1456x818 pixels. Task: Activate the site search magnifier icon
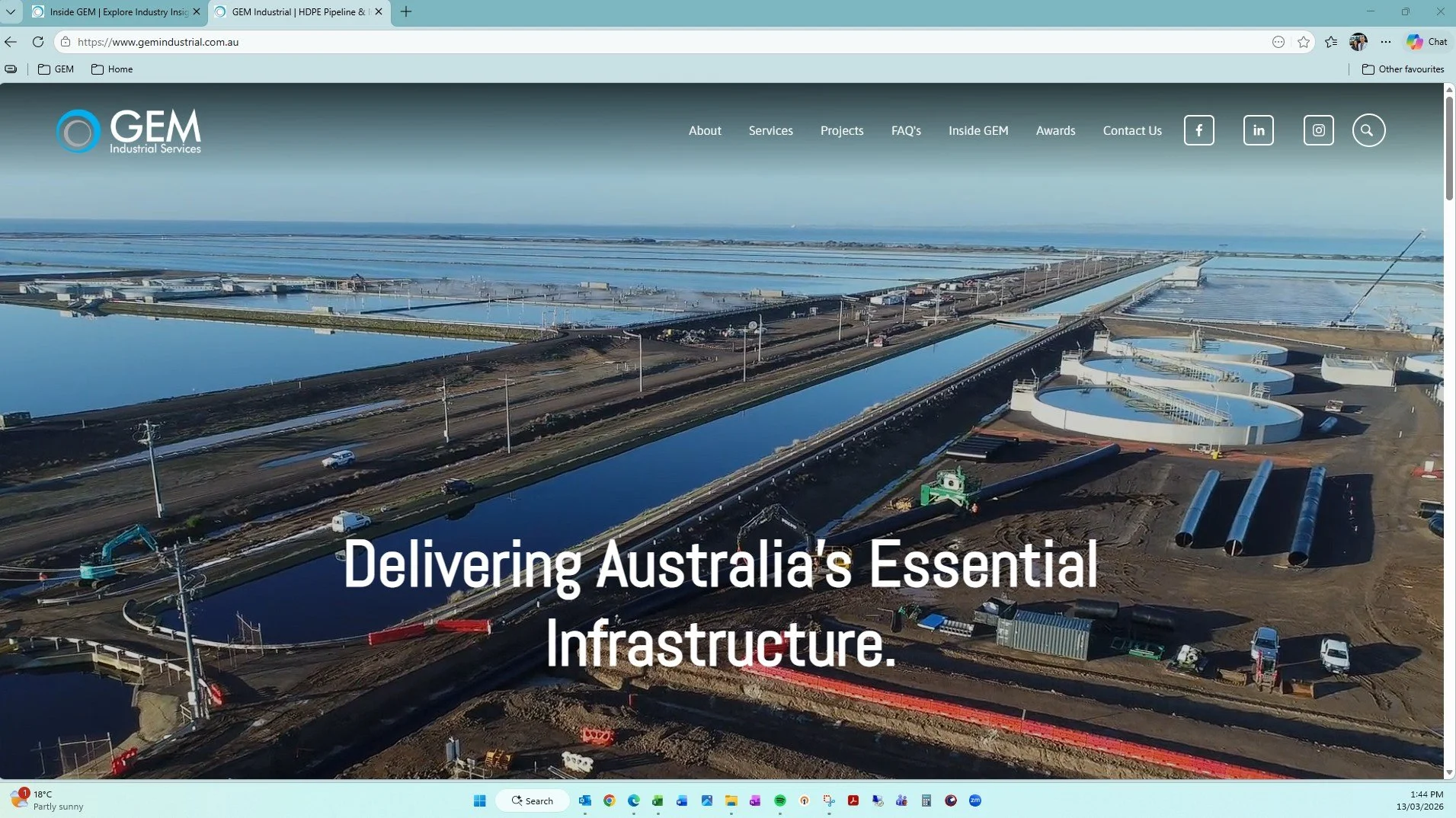pyautogui.click(x=1368, y=129)
